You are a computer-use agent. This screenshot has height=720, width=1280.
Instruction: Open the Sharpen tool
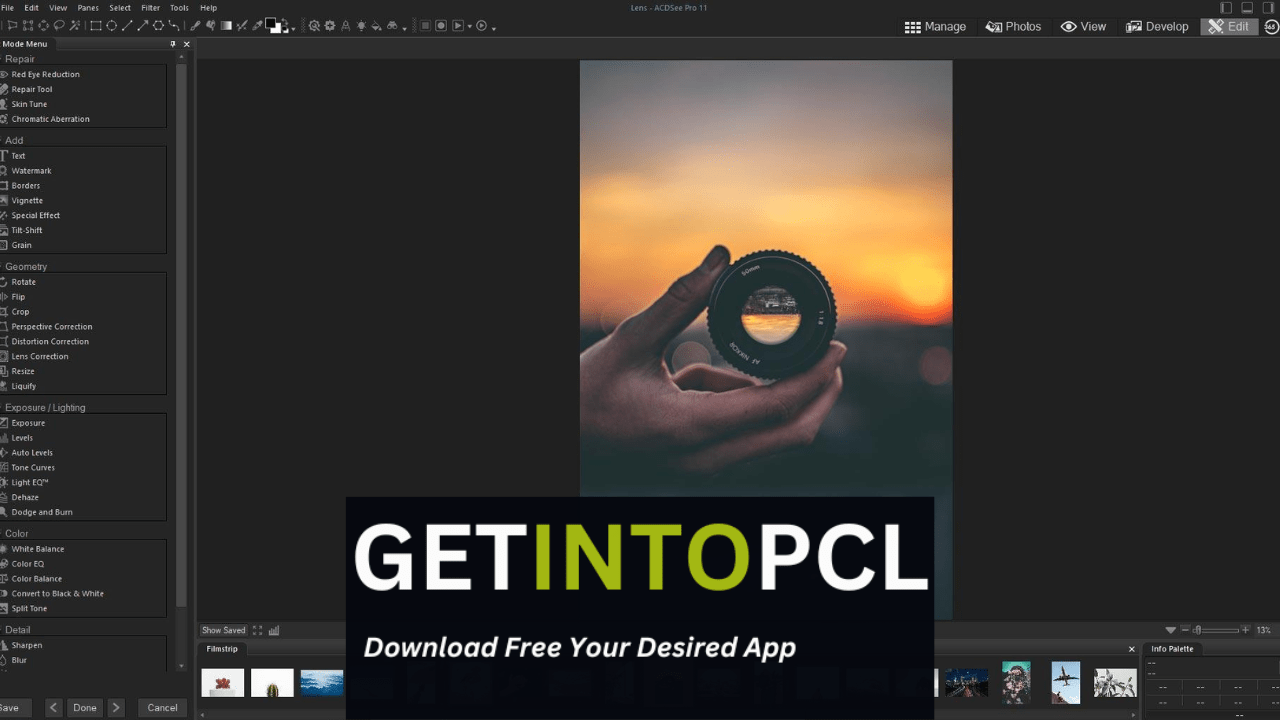[26, 645]
